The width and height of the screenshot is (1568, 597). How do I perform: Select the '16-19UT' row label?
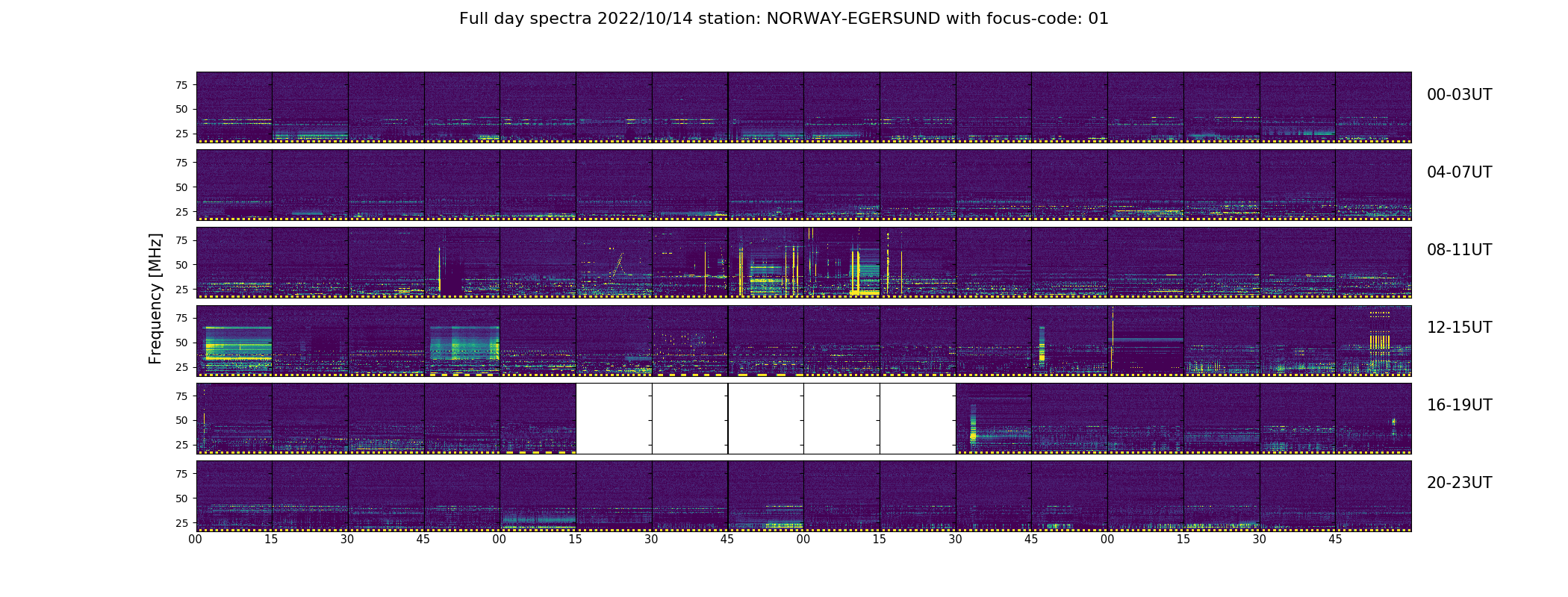coord(1459,405)
